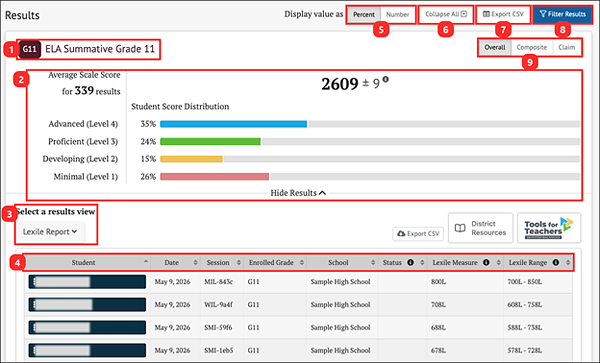Select the Composite view toggle
This screenshot has width=600, height=363.
point(532,47)
